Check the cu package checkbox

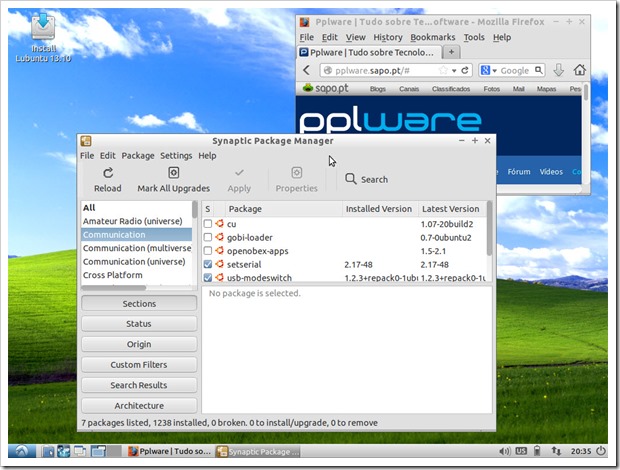point(208,224)
